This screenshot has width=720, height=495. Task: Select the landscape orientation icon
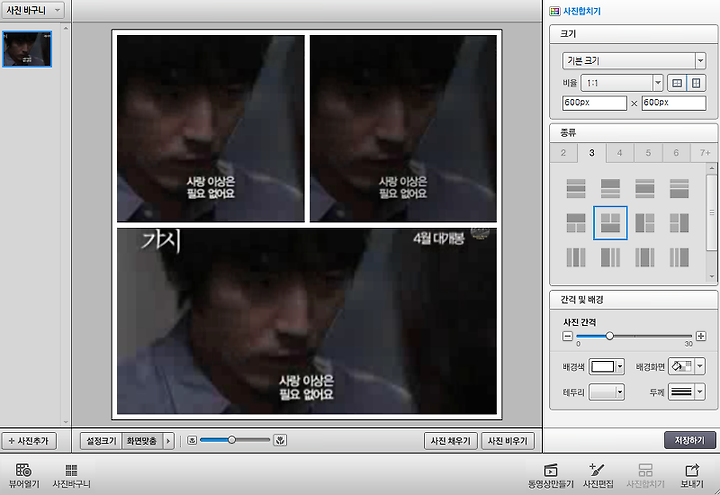[677, 83]
